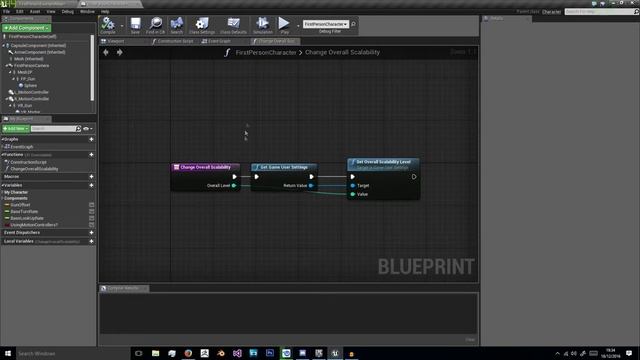Select L_MotionController component

point(31,92)
